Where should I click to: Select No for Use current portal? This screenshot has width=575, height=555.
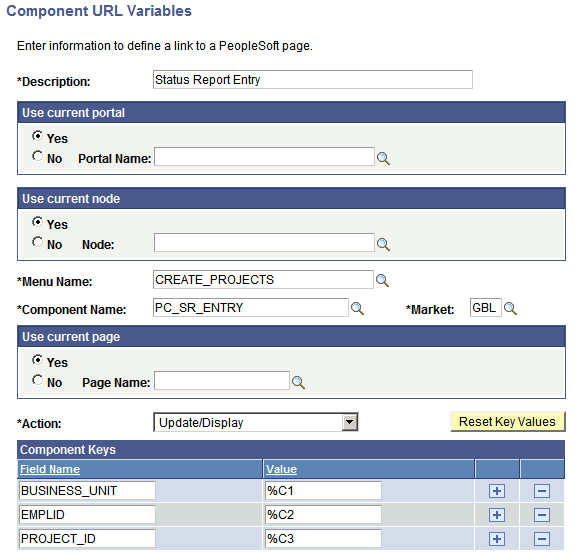click(x=37, y=156)
